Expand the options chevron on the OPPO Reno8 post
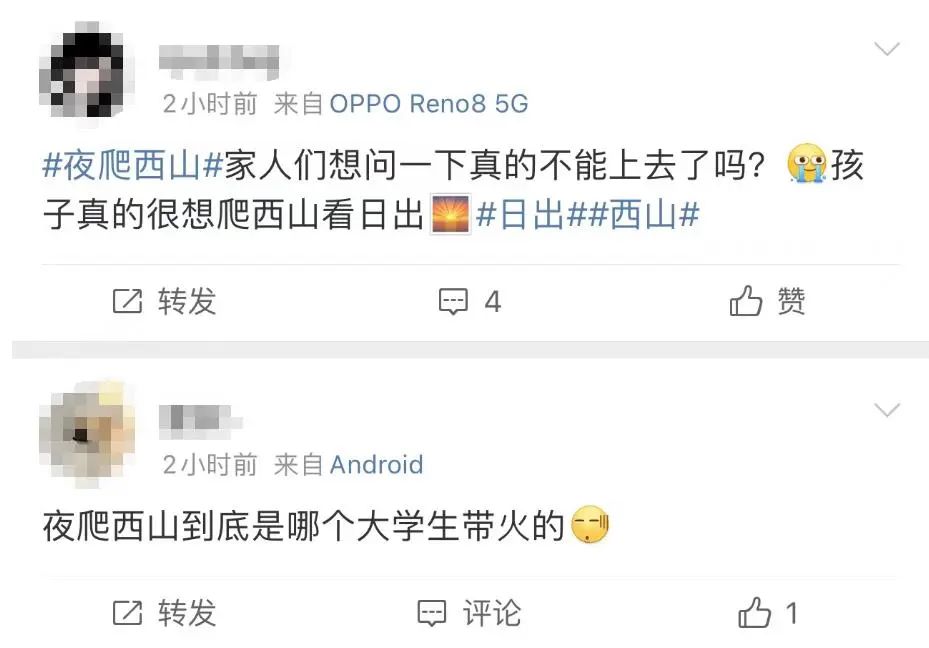929x648 pixels. [x=886, y=49]
